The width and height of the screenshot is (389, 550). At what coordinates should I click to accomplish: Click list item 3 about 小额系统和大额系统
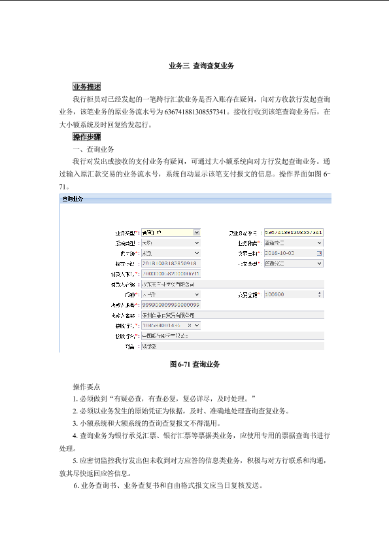147,423
